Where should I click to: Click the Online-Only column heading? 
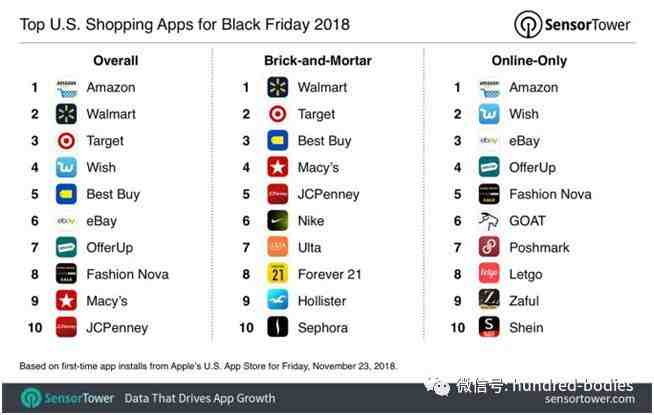(529, 61)
